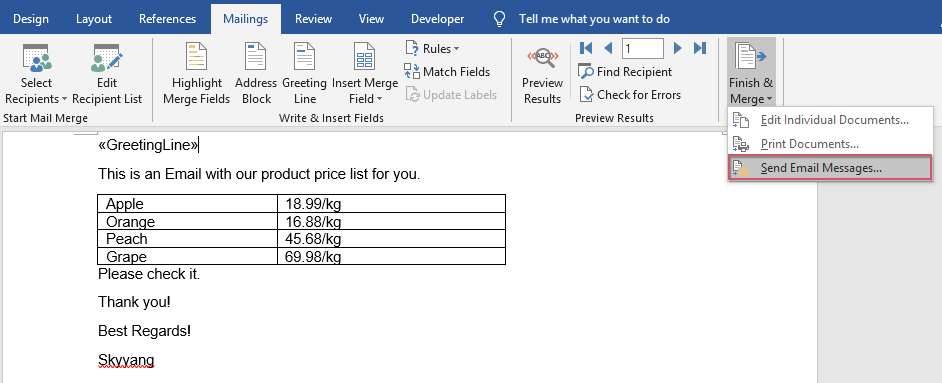Switch to the Design tab
This screenshot has width=942, height=383.
point(31,19)
